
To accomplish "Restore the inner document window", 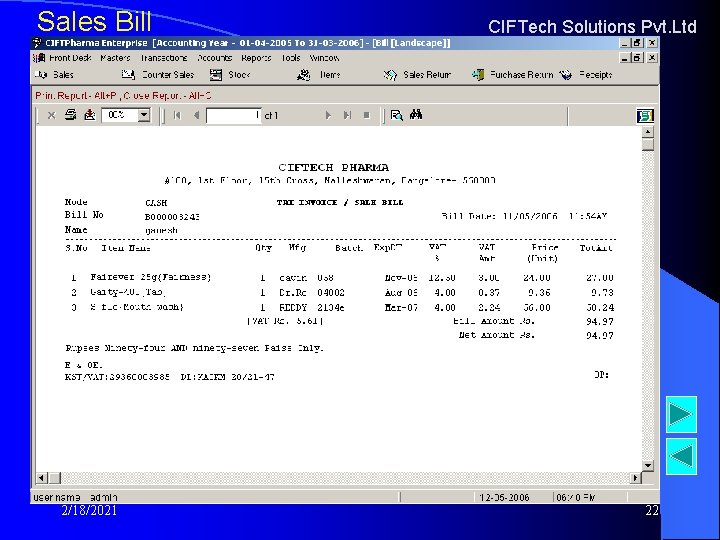I will pos(637,58).
